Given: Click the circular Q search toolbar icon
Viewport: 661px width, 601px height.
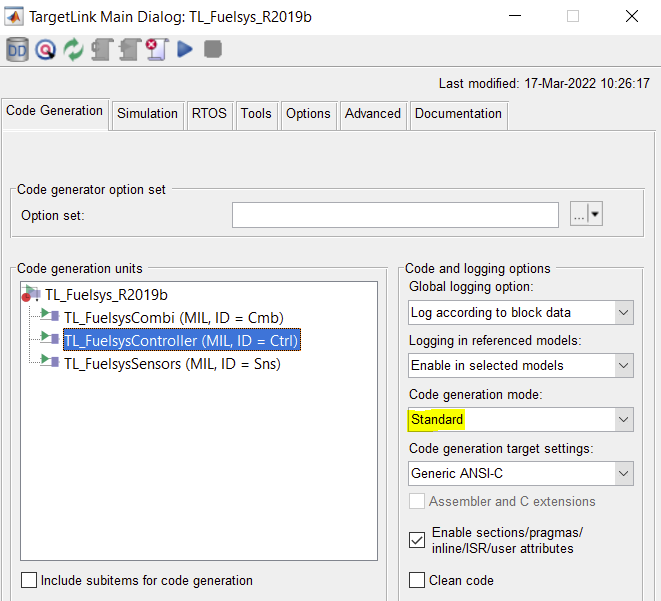Looking at the screenshot, I should pyautogui.click(x=46, y=50).
